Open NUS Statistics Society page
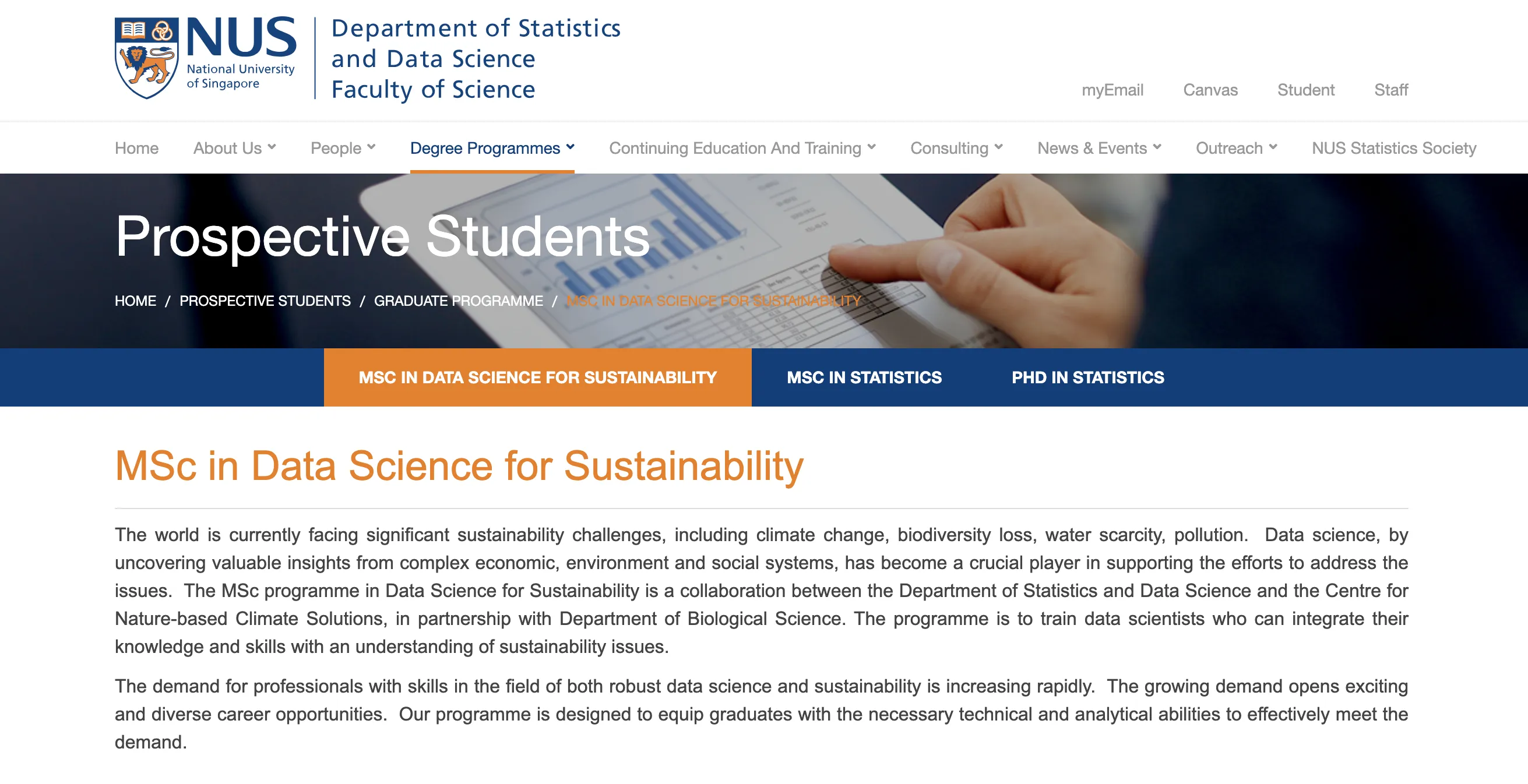1528x784 pixels. (1393, 149)
